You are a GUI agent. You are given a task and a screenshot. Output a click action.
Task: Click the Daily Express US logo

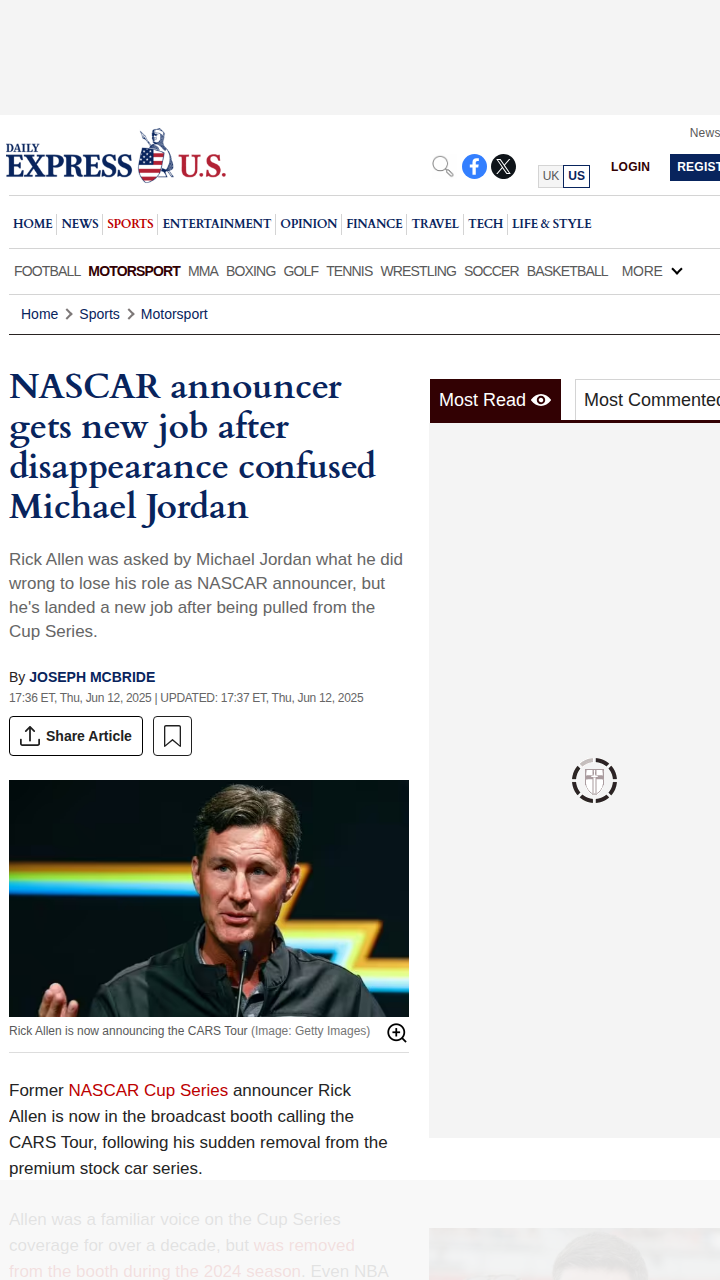(116, 157)
